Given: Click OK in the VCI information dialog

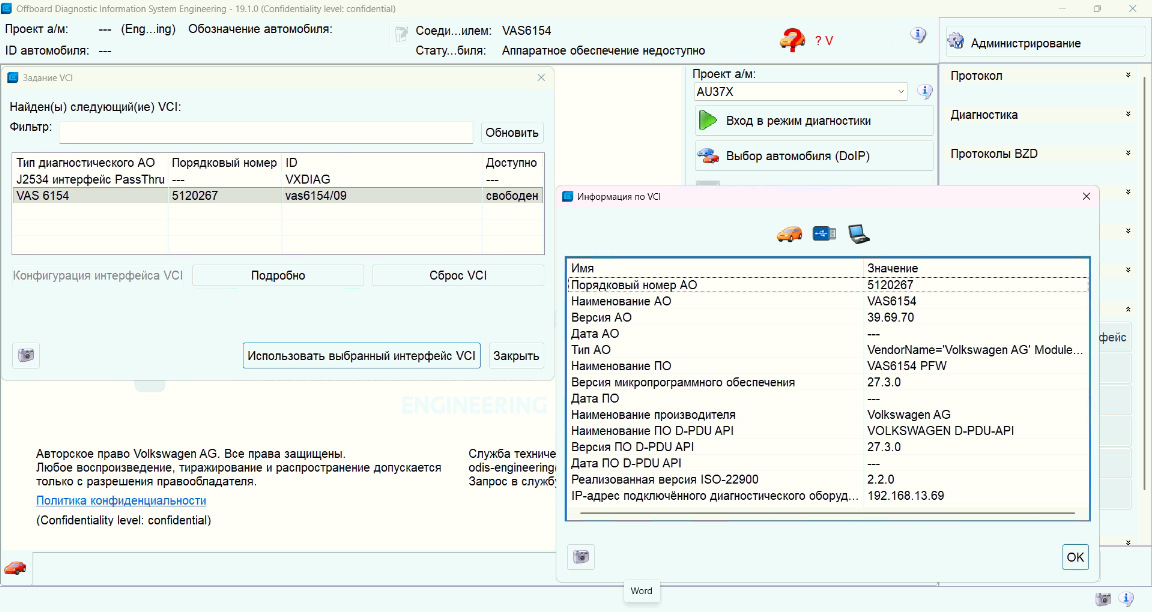Looking at the screenshot, I should click(x=1075, y=557).
